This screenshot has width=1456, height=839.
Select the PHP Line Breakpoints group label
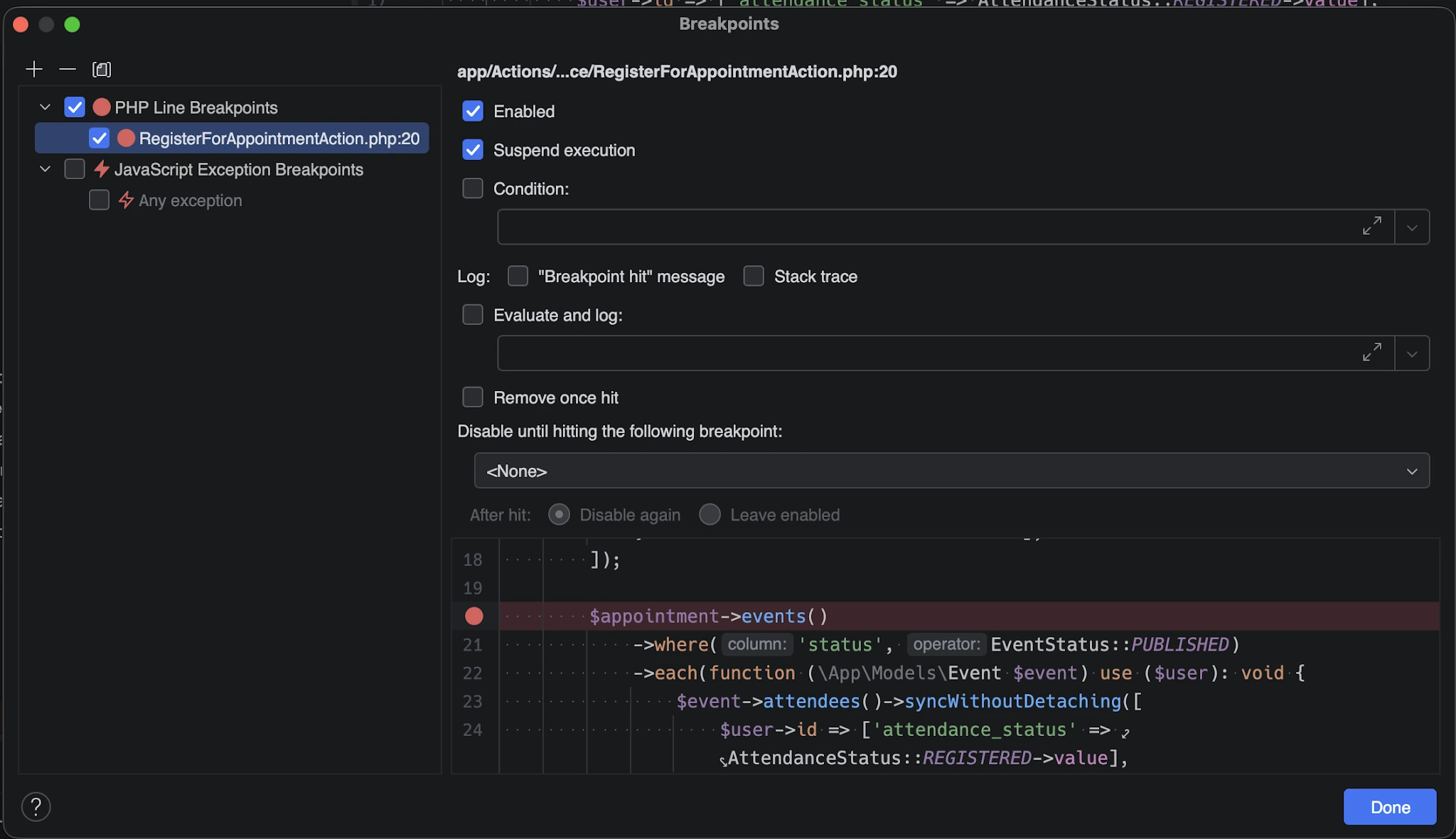pyautogui.click(x=196, y=107)
